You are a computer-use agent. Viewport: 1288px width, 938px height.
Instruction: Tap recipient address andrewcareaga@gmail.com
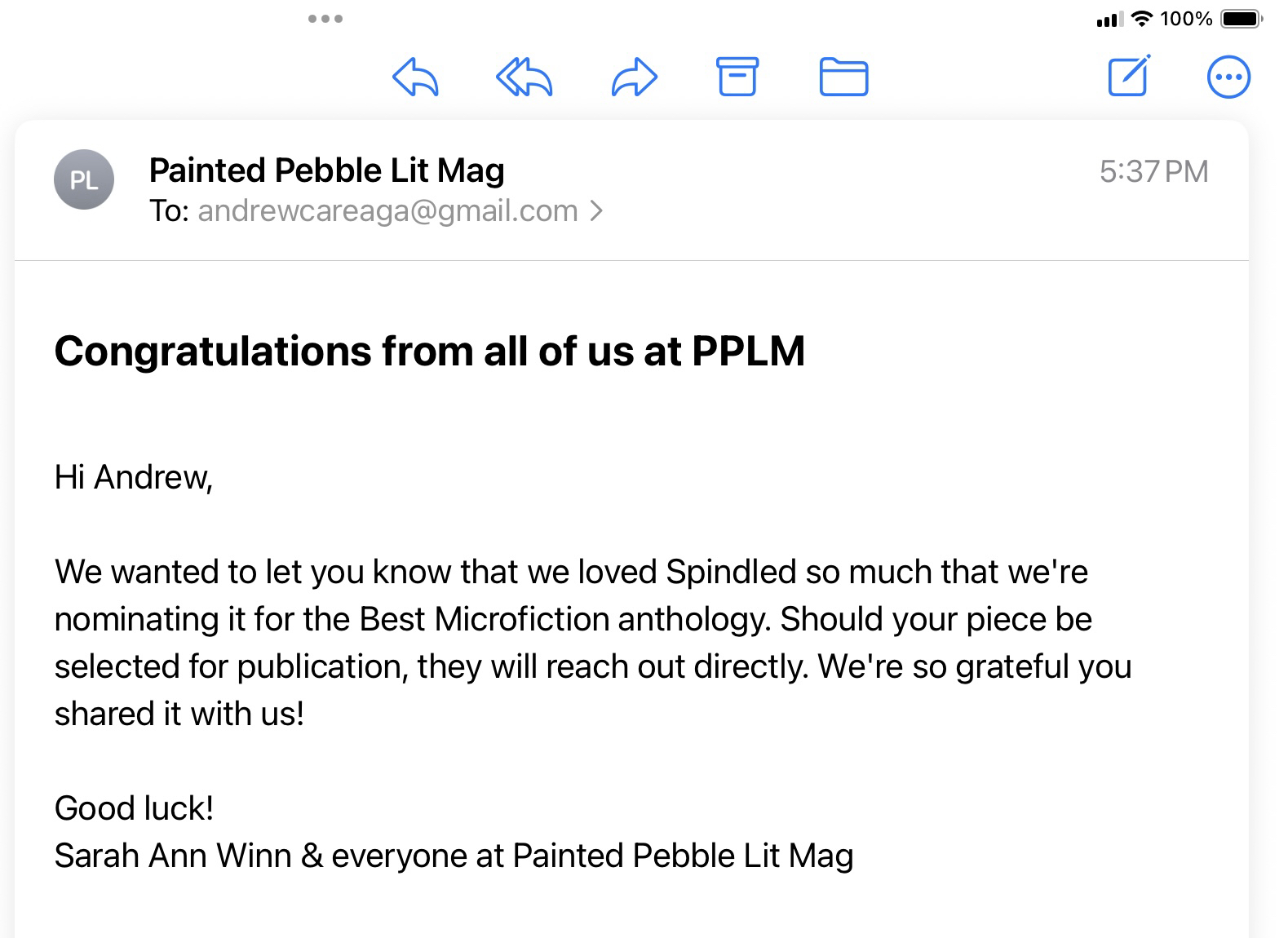click(x=387, y=211)
